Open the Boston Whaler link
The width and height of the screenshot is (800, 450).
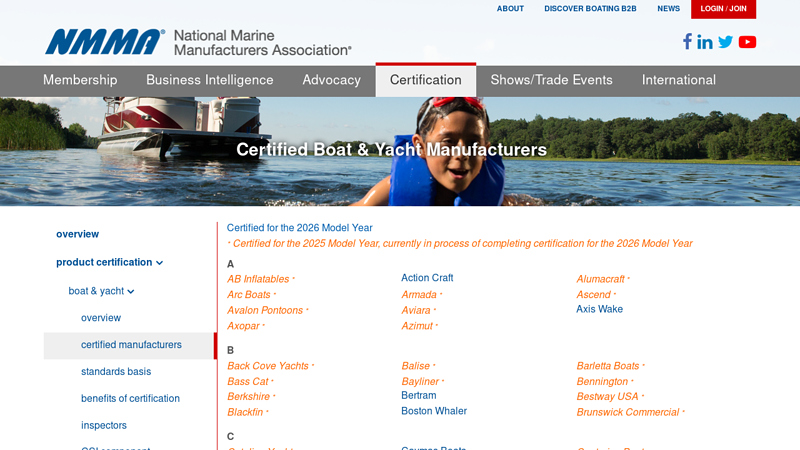pos(434,411)
